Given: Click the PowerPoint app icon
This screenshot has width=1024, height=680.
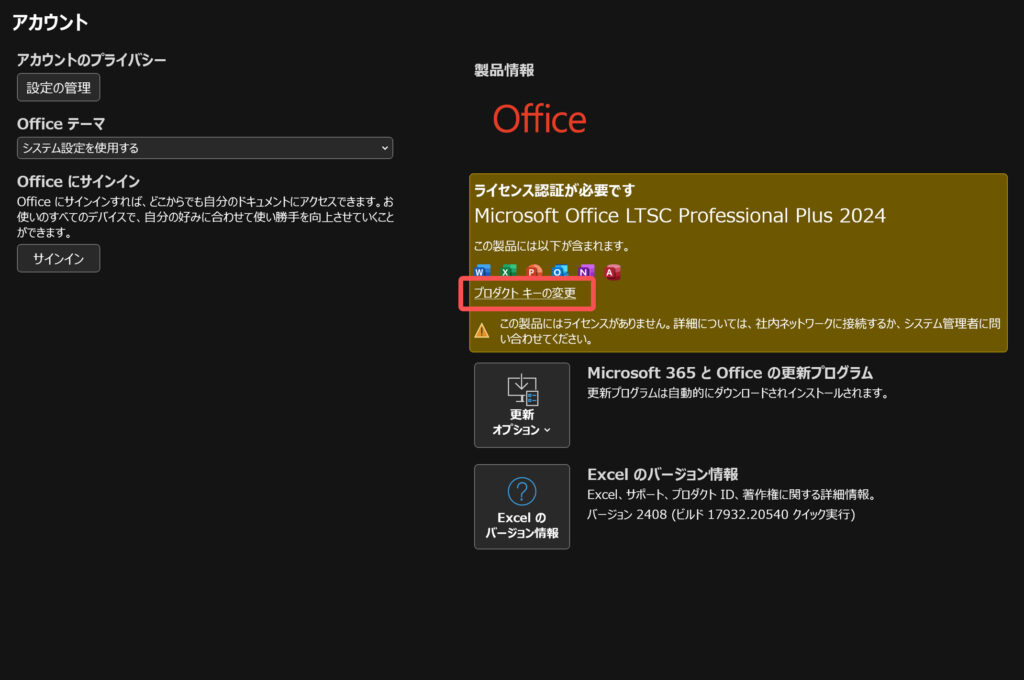Looking at the screenshot, I should point(534,271).
